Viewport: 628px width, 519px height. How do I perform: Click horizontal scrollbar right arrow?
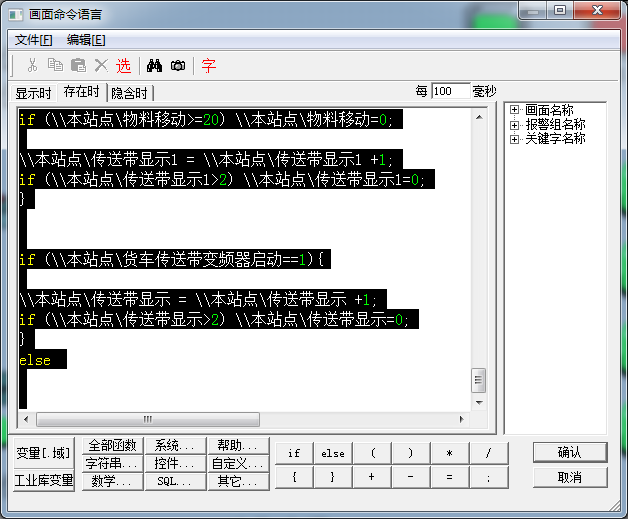click(461, 419)
